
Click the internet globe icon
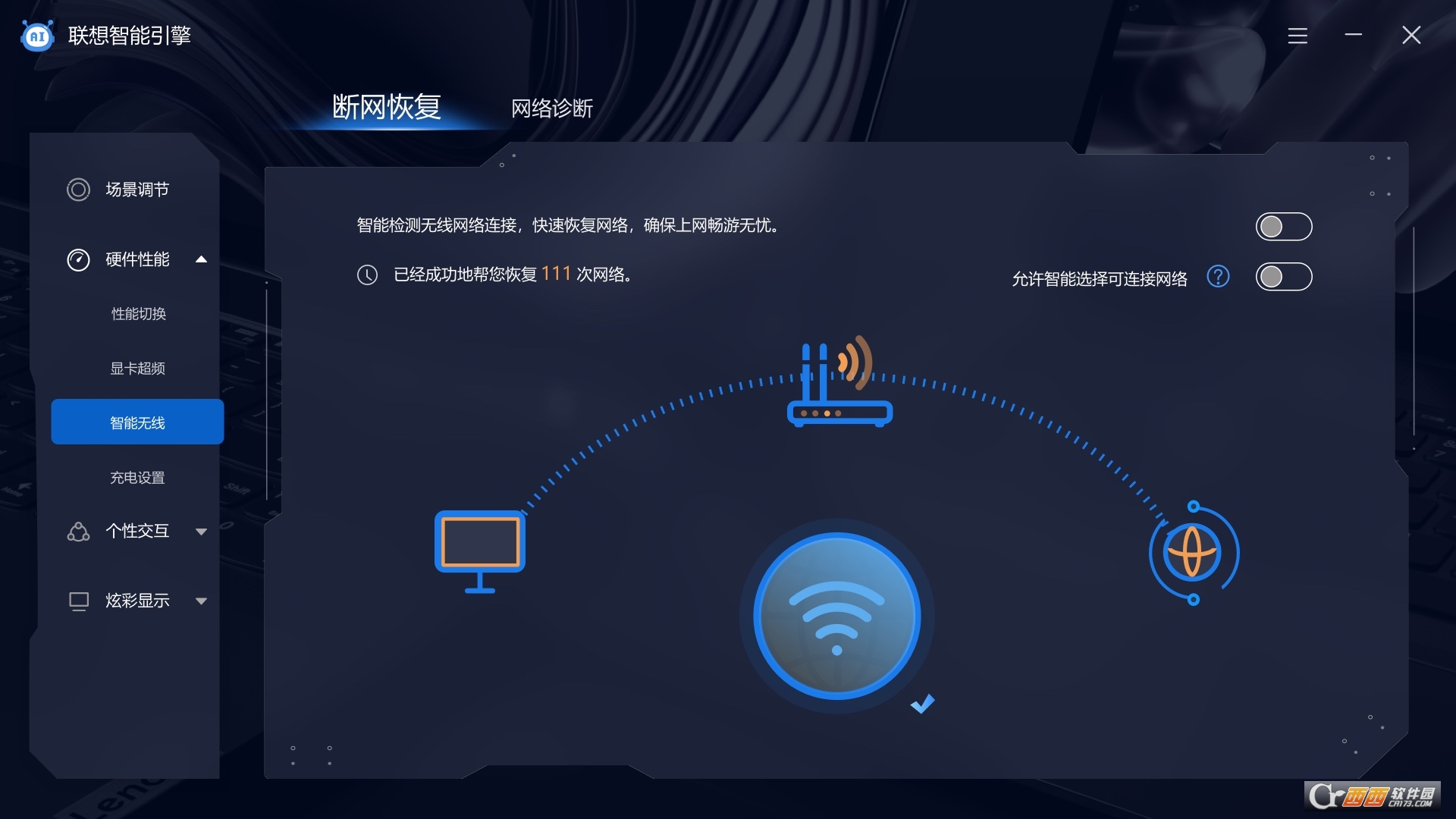tap(1193, 553)
